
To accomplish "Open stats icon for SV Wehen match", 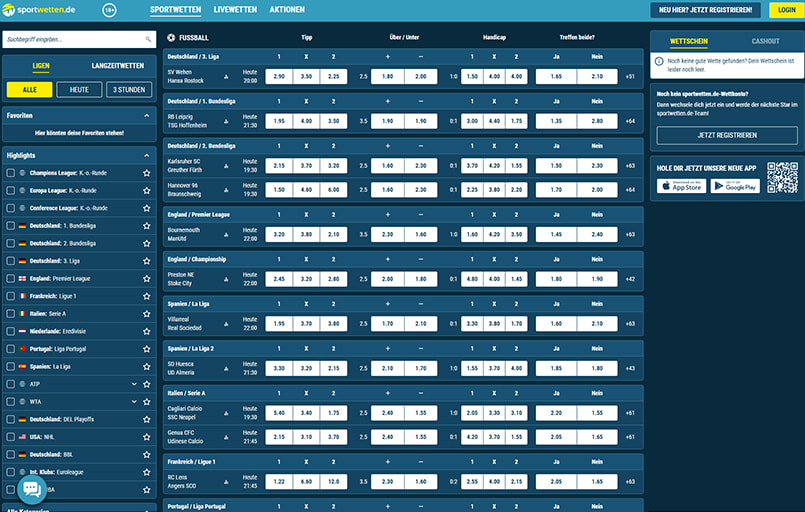I will click(x=226, y=77).
